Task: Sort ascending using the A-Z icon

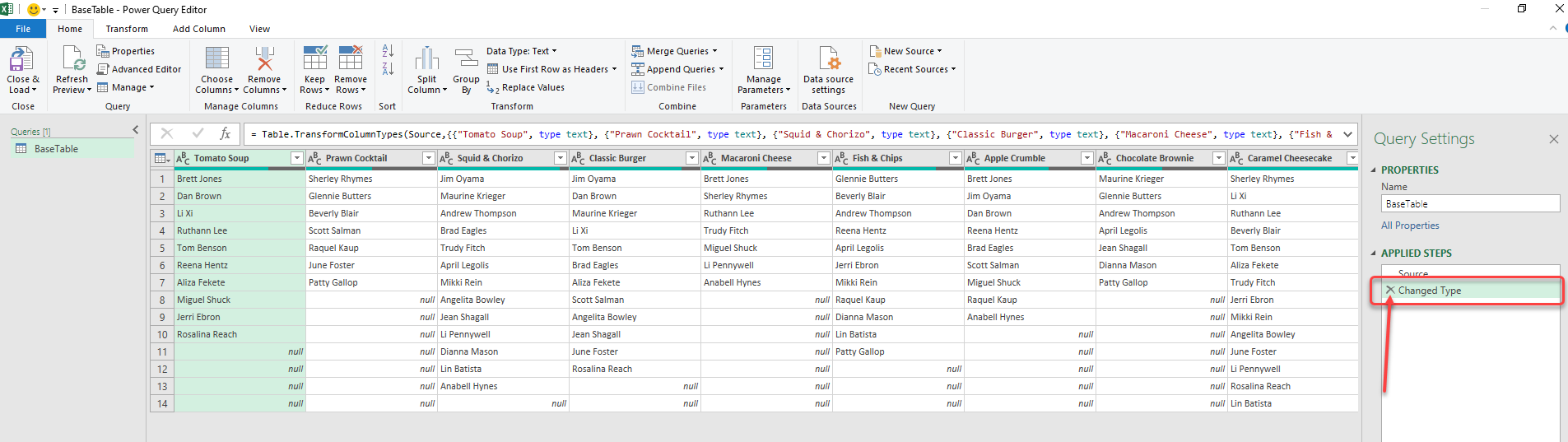Action: coord(388,51)
